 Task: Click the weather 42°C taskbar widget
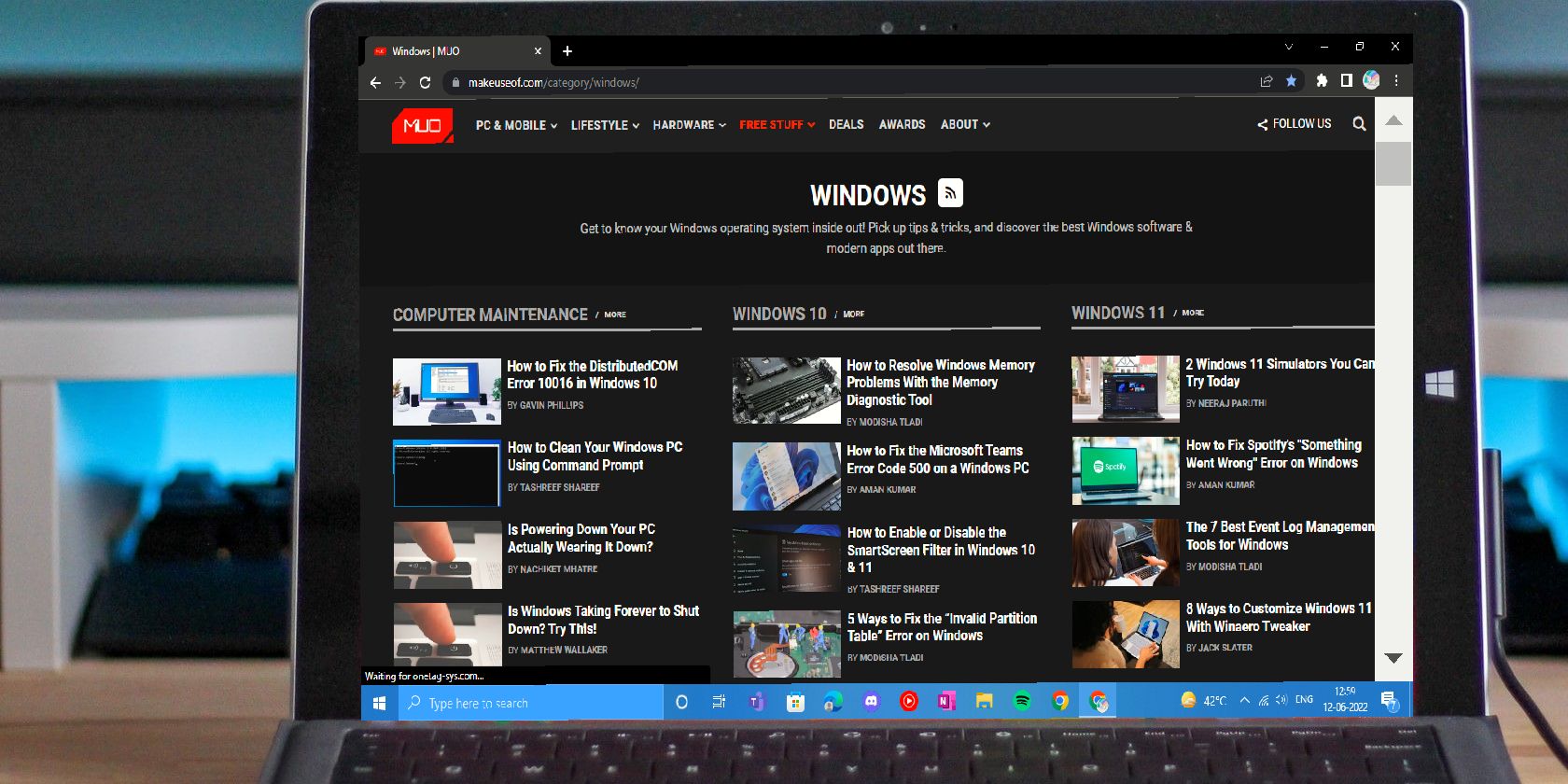pos(1203,700)
